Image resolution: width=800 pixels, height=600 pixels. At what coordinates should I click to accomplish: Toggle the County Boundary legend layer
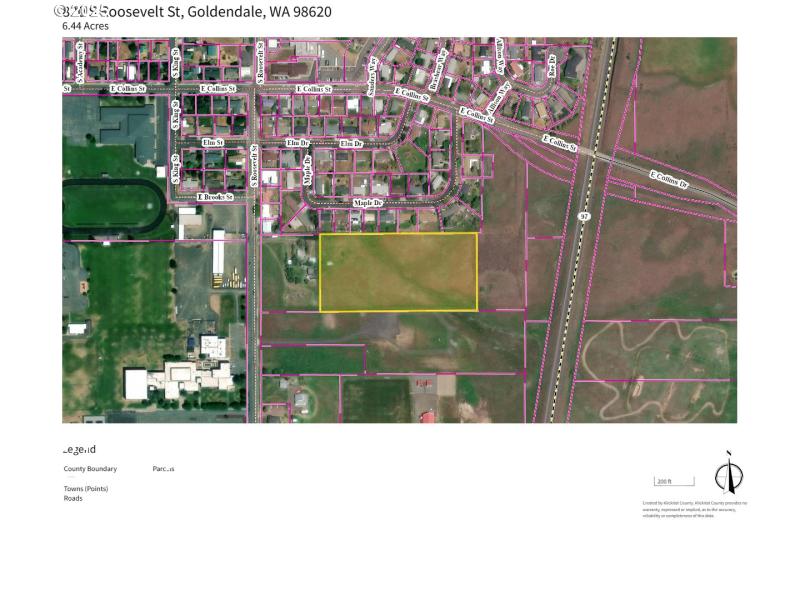pyautogui.click(x=90, y=468)
